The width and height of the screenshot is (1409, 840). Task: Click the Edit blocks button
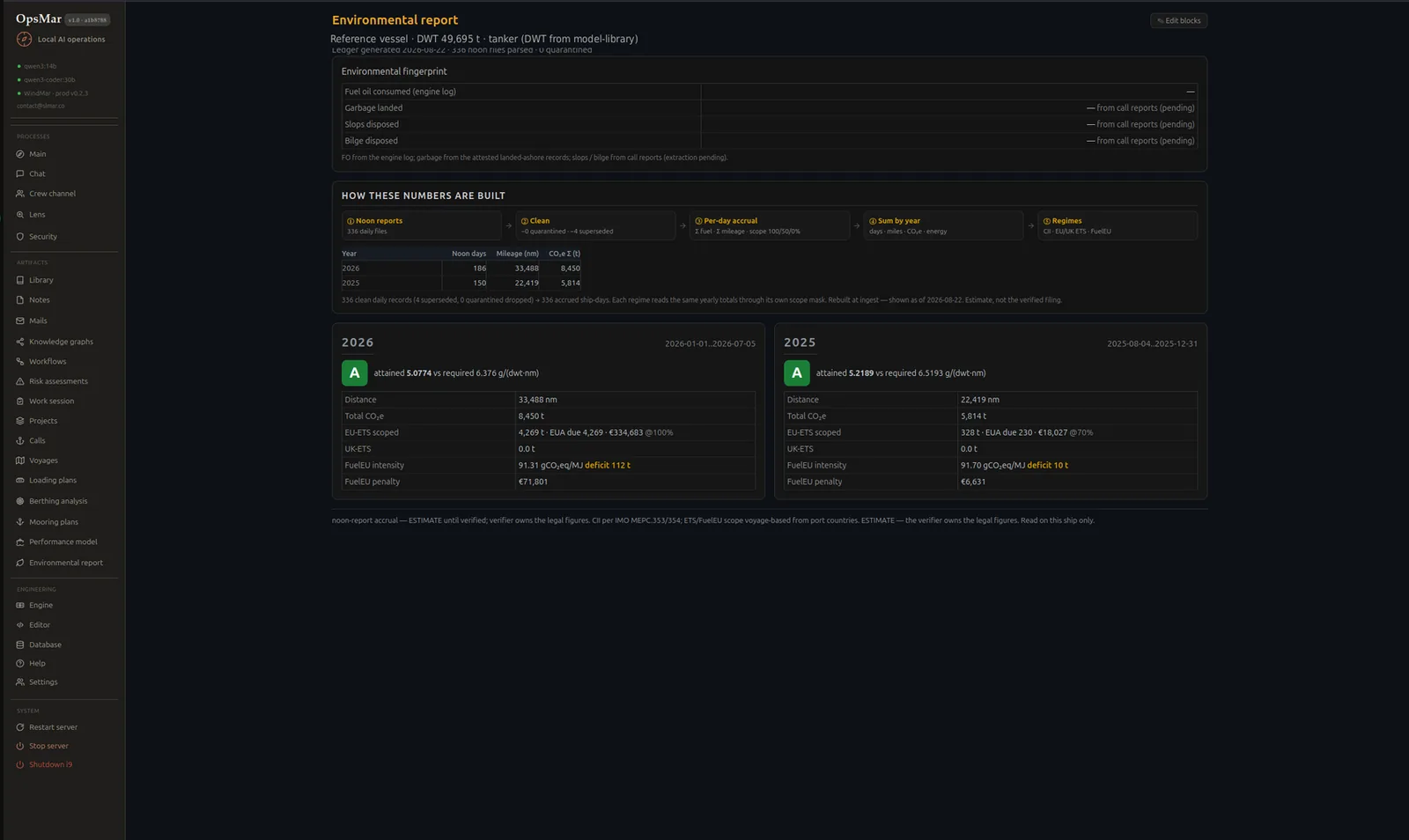(1178, 20)
